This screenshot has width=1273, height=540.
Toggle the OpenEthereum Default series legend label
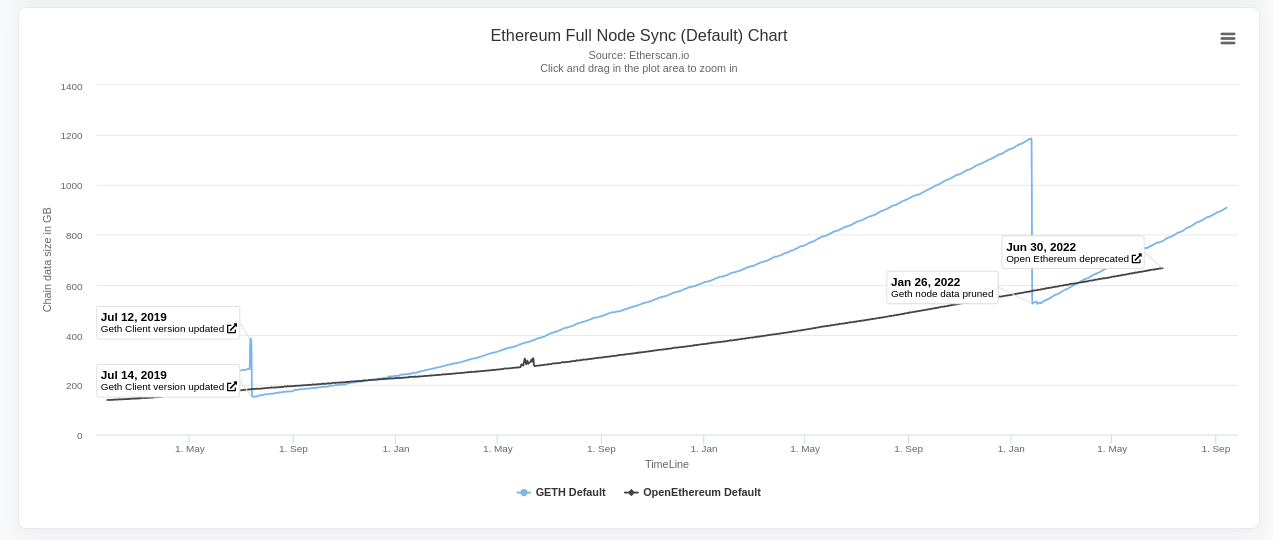701,492
